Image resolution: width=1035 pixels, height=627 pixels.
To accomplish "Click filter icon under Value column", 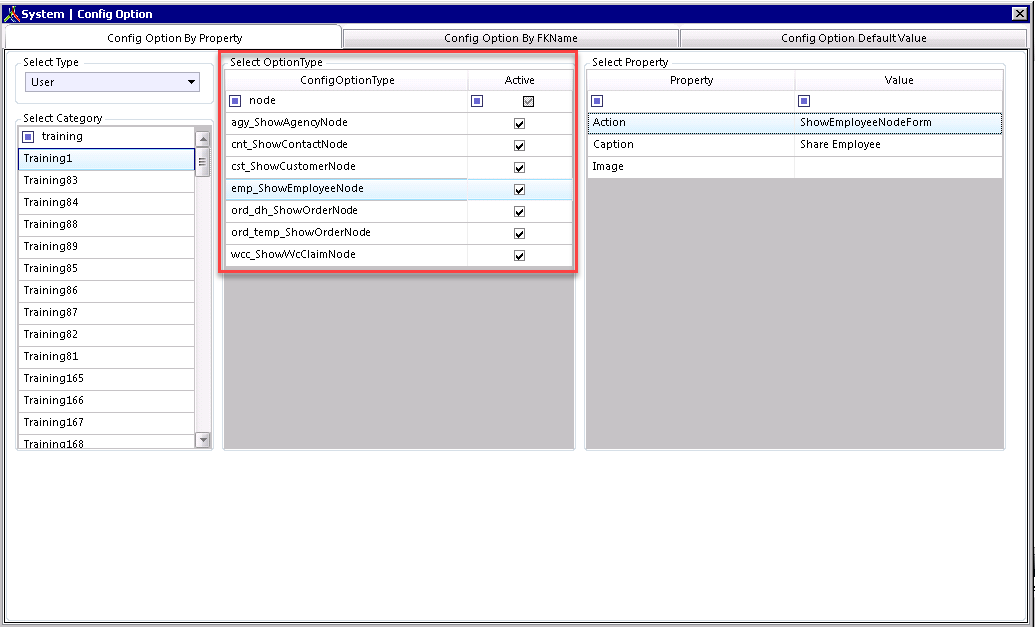I will (x=804, y=101).
